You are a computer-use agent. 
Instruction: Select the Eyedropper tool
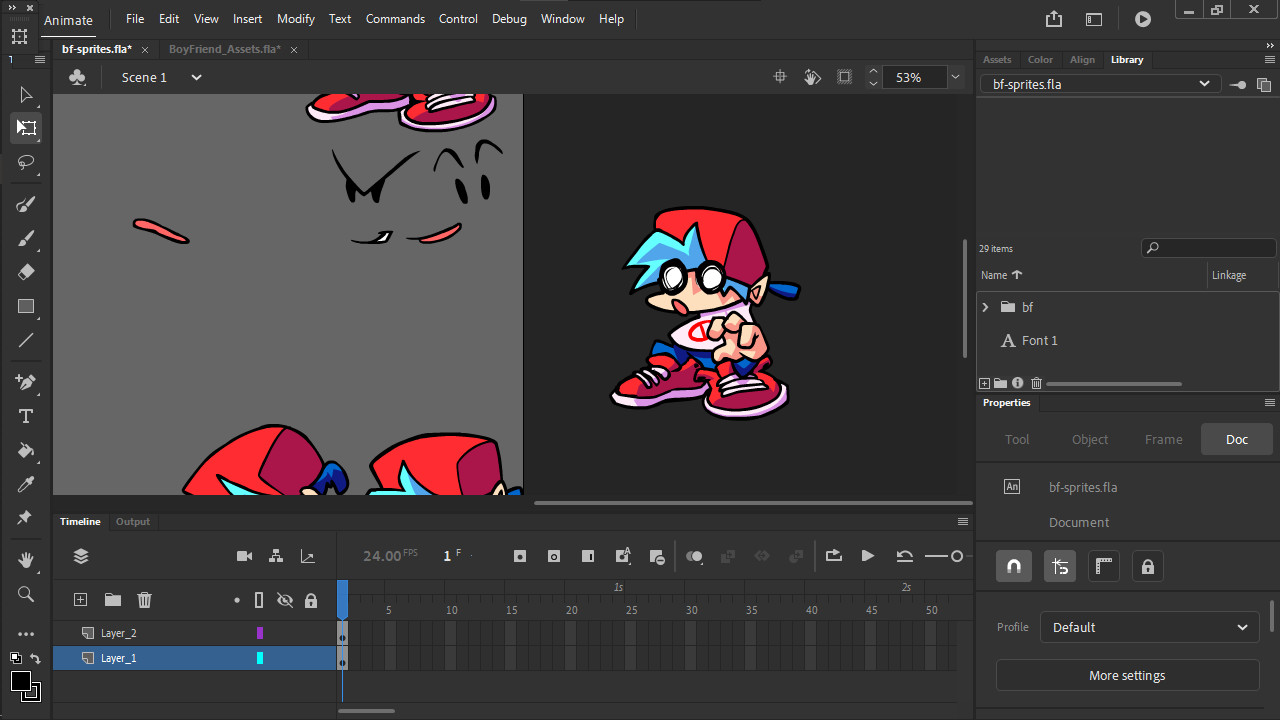tap(26, 484)
